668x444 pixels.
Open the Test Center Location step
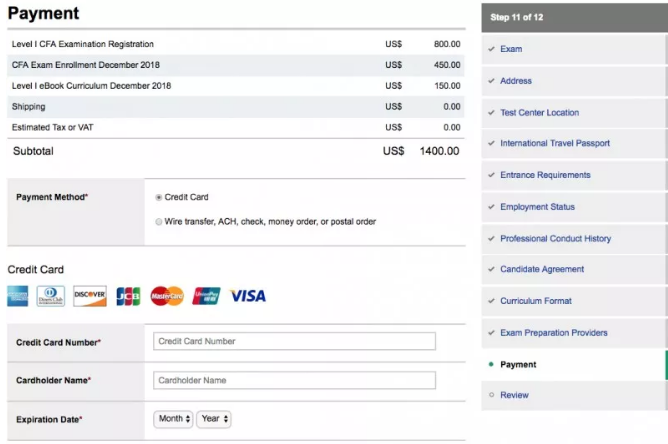coord(539,113)
